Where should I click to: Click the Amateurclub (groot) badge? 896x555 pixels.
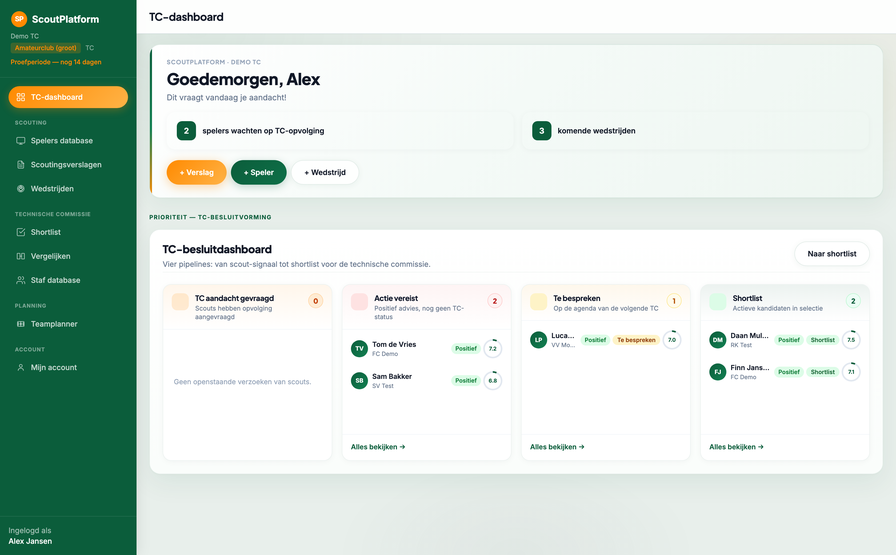pos(46,48)
